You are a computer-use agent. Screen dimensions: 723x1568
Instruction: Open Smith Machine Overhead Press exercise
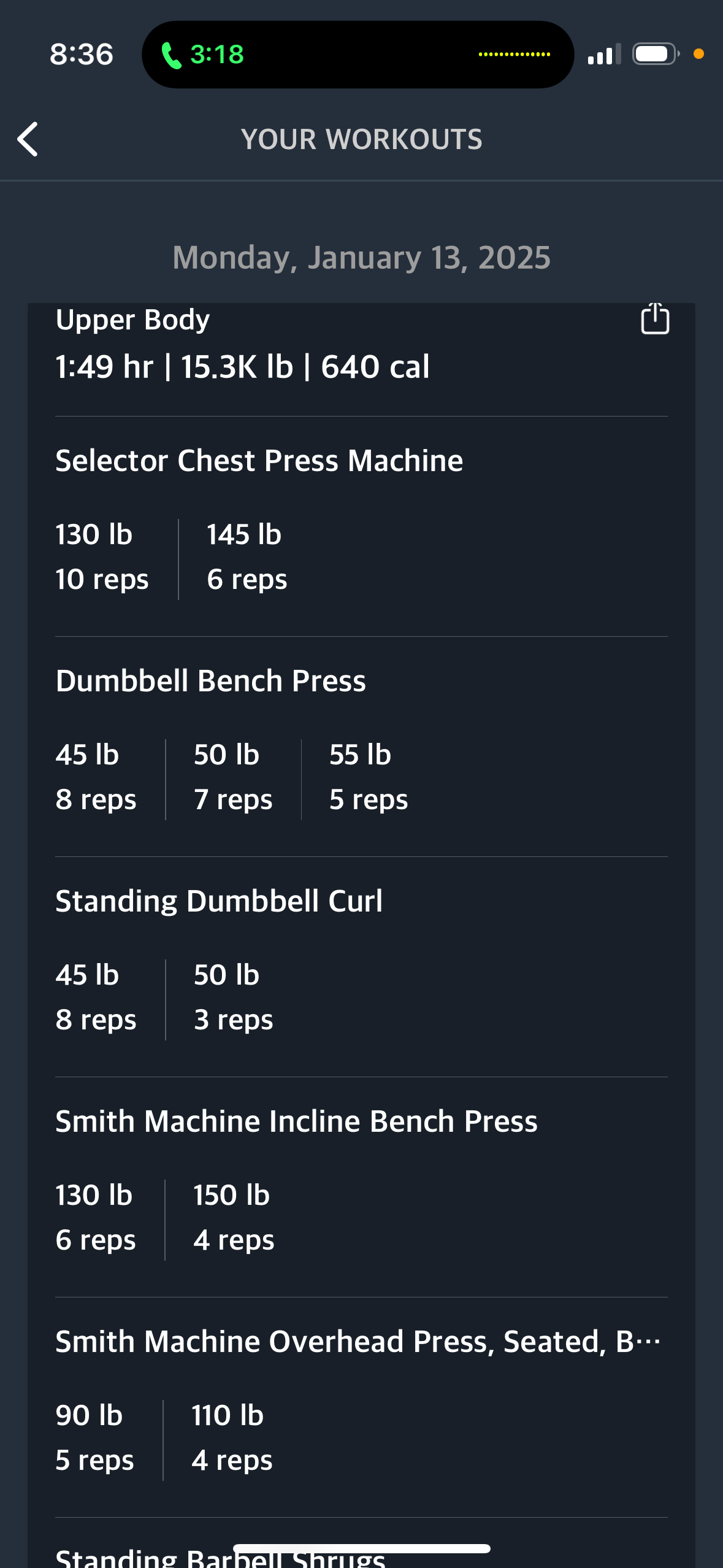[358, 1342]
